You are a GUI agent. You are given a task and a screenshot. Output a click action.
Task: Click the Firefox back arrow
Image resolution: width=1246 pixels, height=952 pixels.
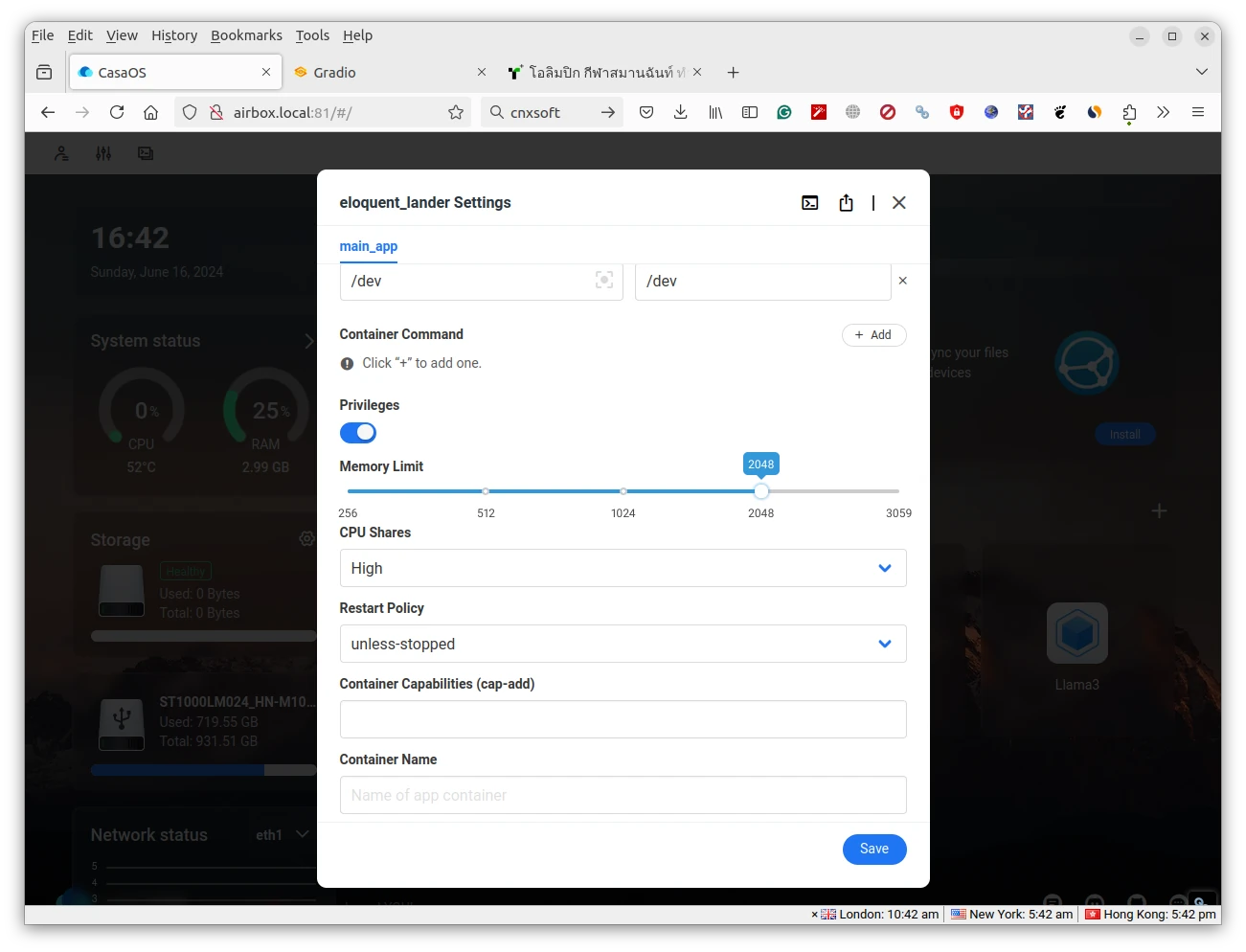click(x=48, y=112)
